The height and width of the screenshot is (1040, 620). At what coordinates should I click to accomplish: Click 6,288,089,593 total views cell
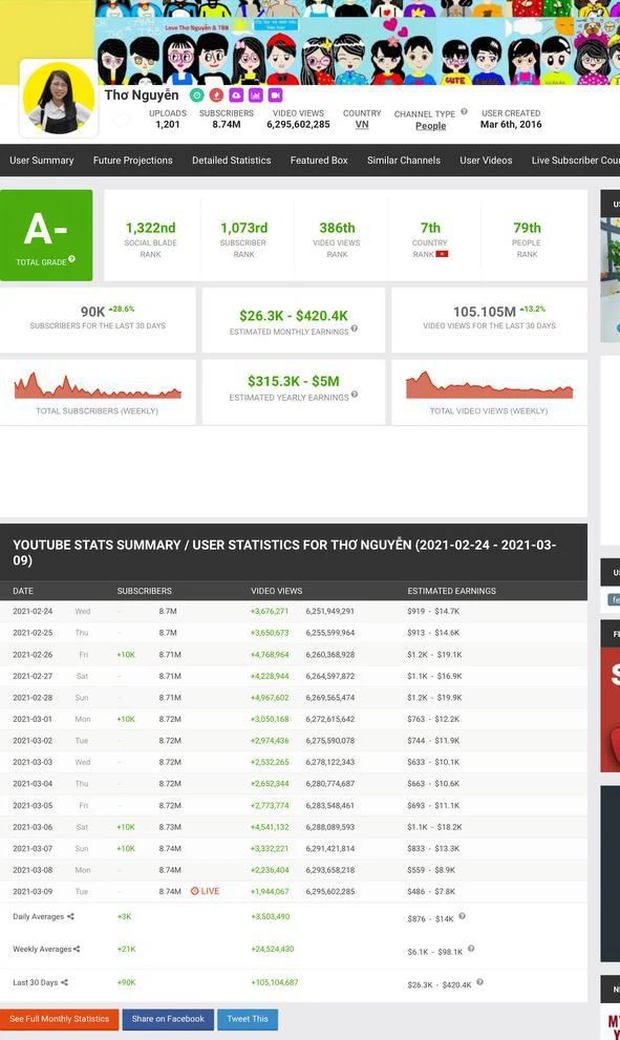pos(330,827)
